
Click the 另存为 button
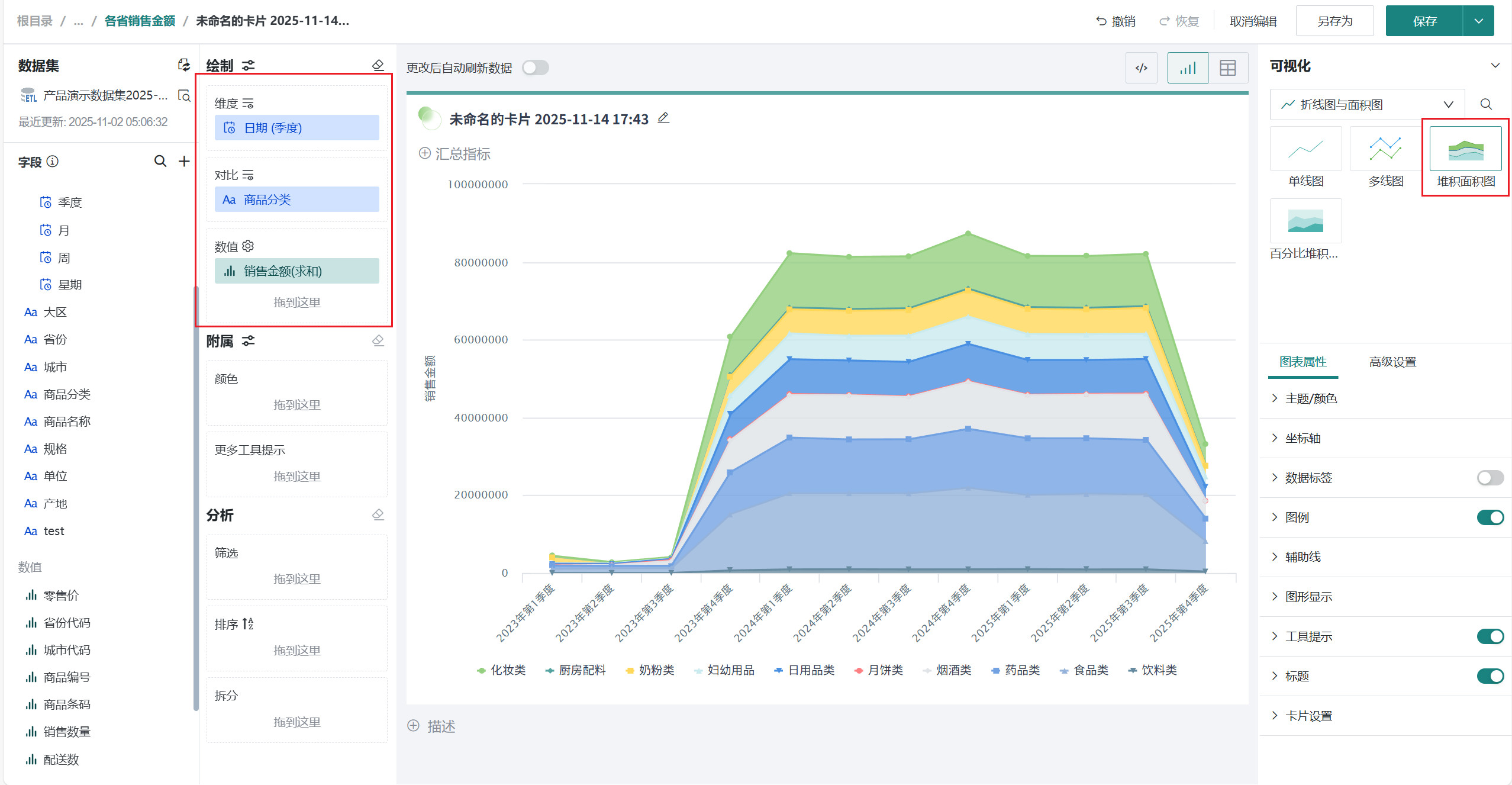tap(1334, 21)
